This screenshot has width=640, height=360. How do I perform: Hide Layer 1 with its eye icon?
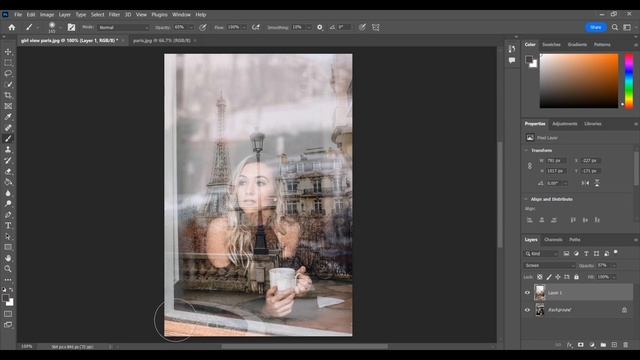[x=527, y=293]
